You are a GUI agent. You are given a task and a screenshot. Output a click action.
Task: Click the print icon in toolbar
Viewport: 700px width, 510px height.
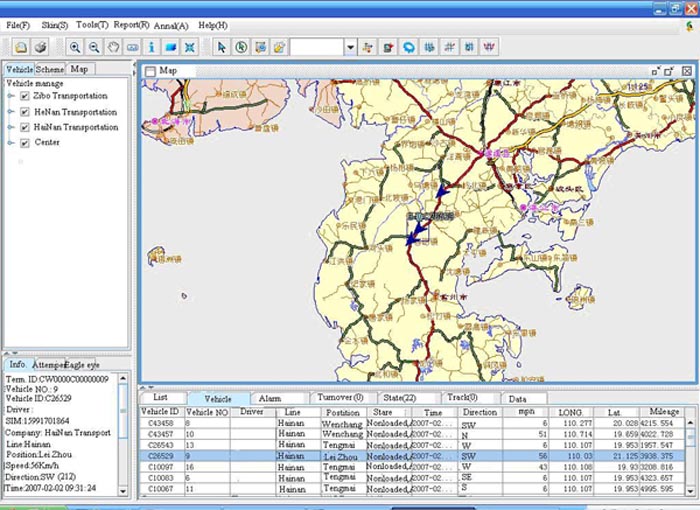pyautogui.click(x=41, y=47)
